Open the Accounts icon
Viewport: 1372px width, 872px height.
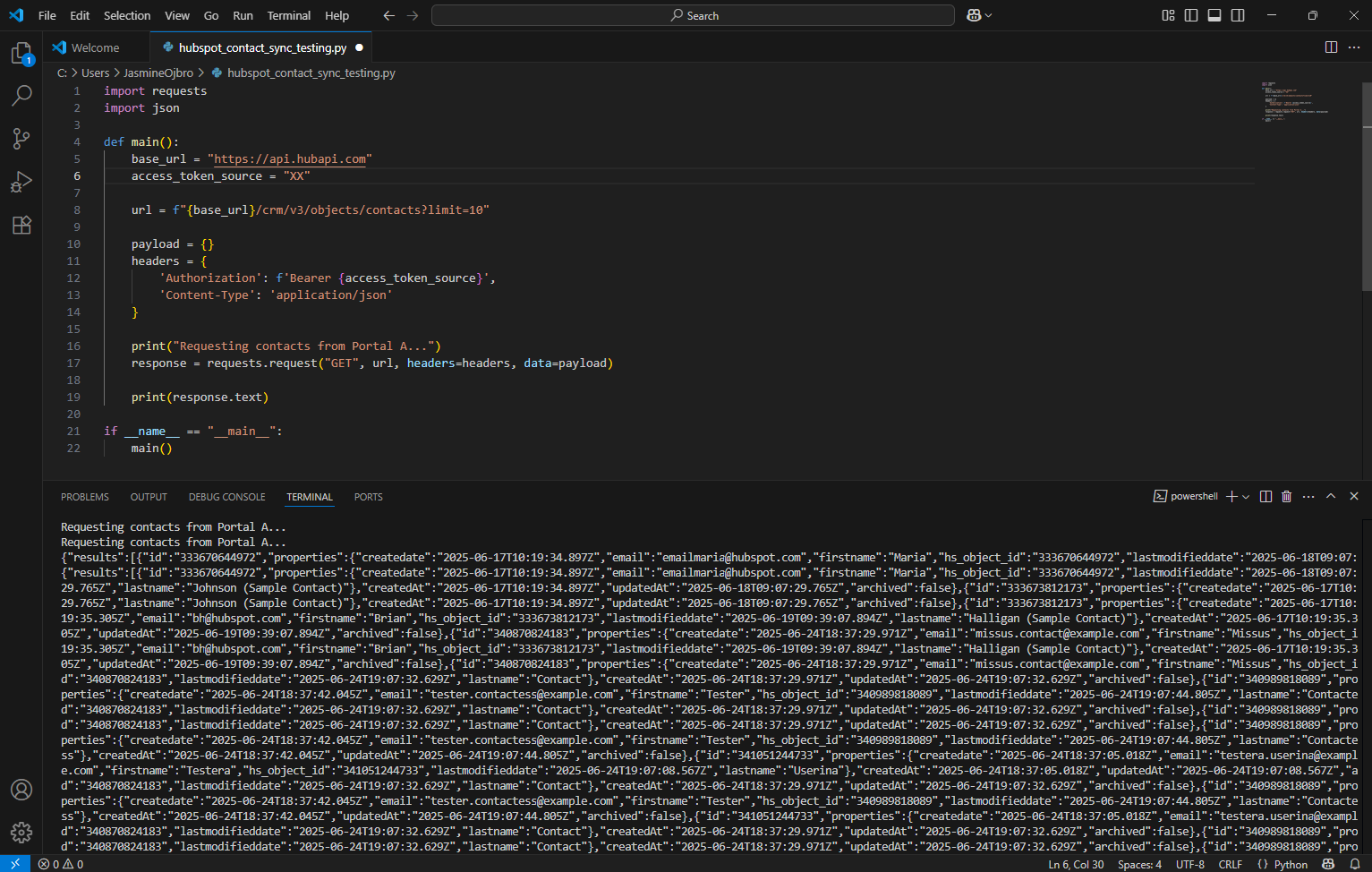click(x=21, y=790)
